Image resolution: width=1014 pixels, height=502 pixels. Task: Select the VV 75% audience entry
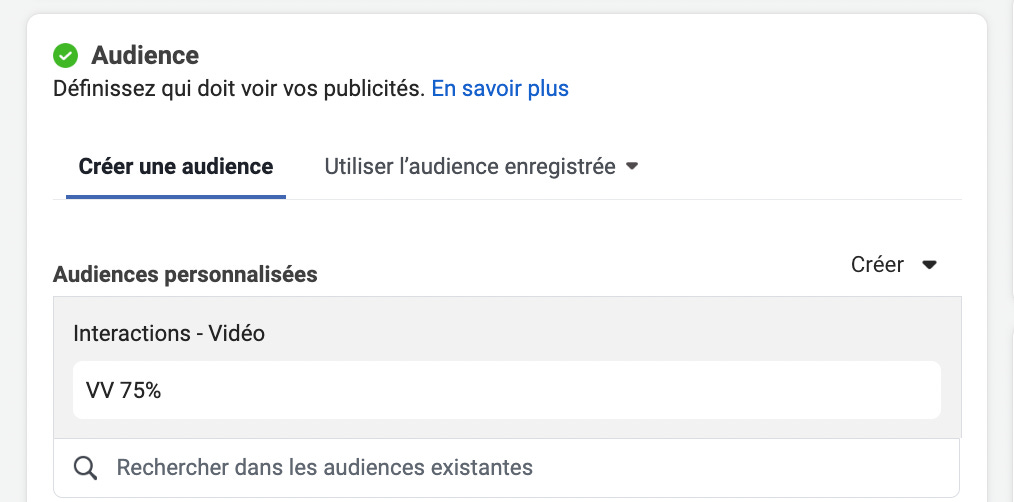click(x=507, y=390)
